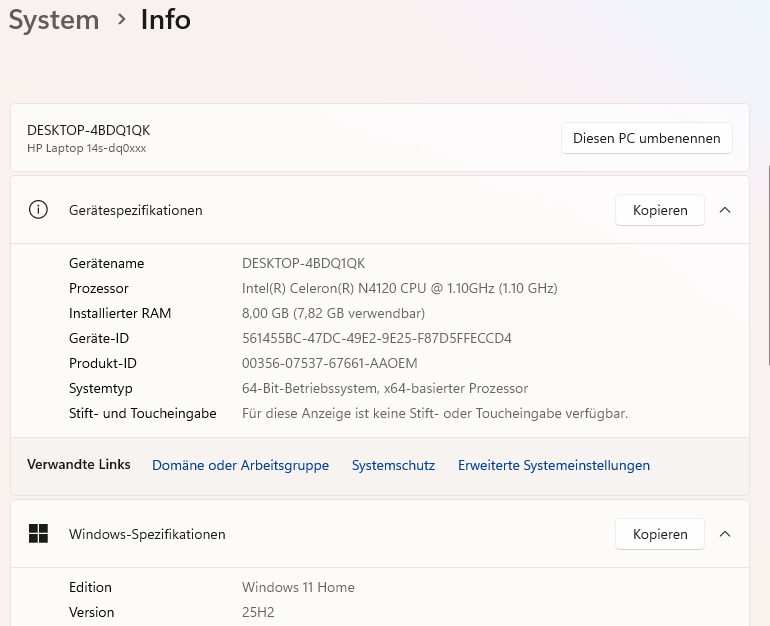Click the Edition label
The image size is (770, 626).
[x=90, y=587]
